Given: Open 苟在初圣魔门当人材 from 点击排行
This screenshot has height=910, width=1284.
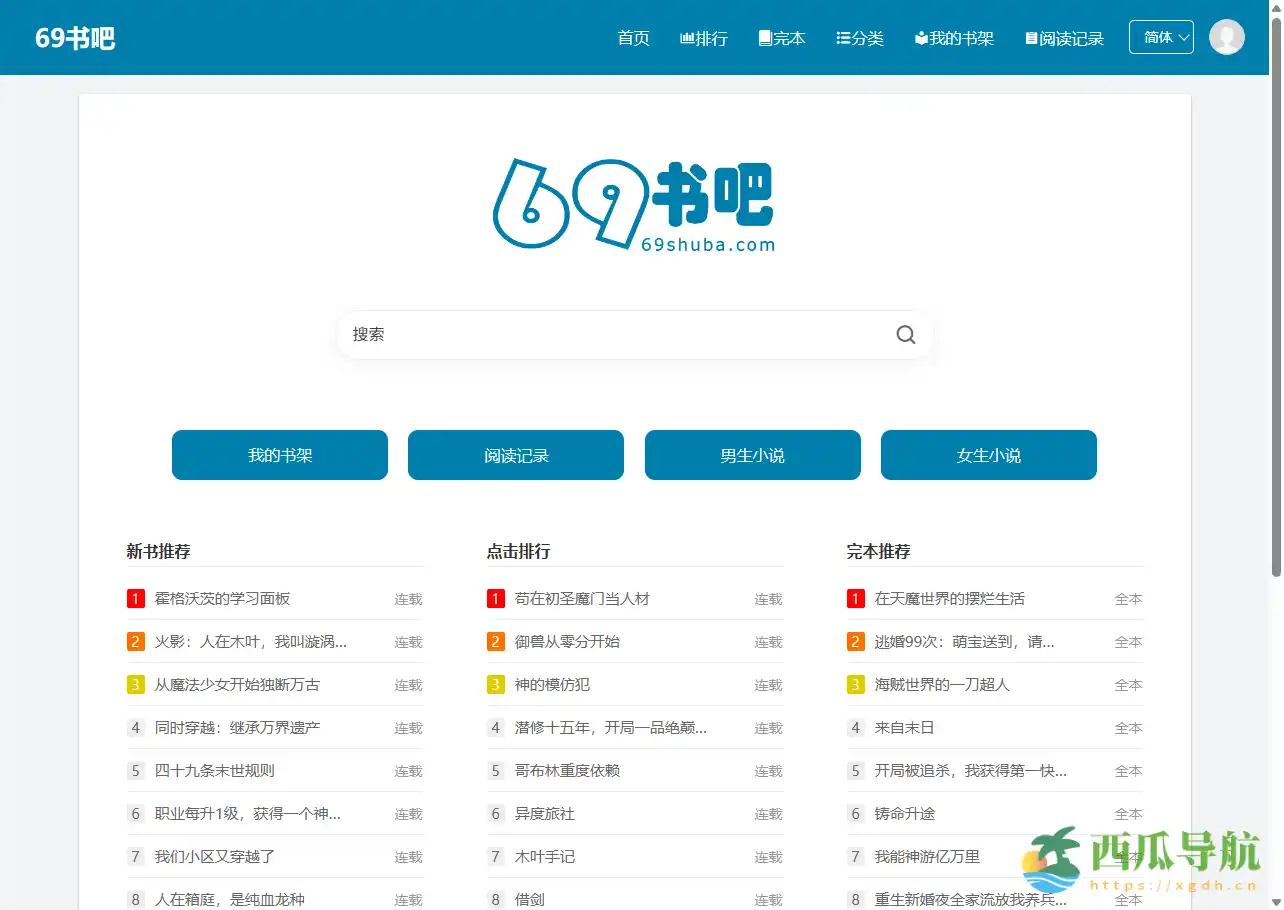Looking at the screenshot, I should pos(582,598).
